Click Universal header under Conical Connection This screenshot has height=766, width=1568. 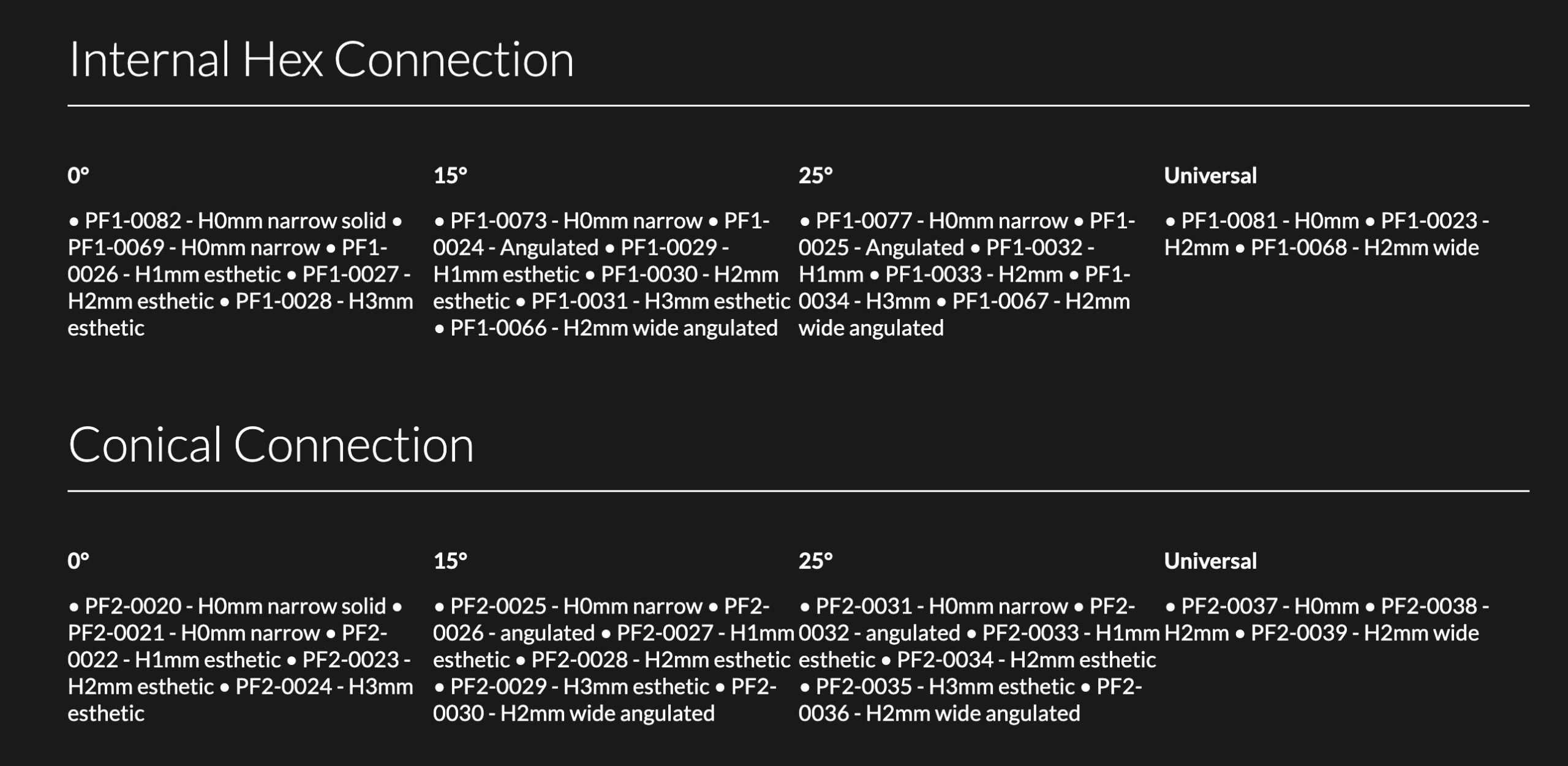[x=1210, y=561]
